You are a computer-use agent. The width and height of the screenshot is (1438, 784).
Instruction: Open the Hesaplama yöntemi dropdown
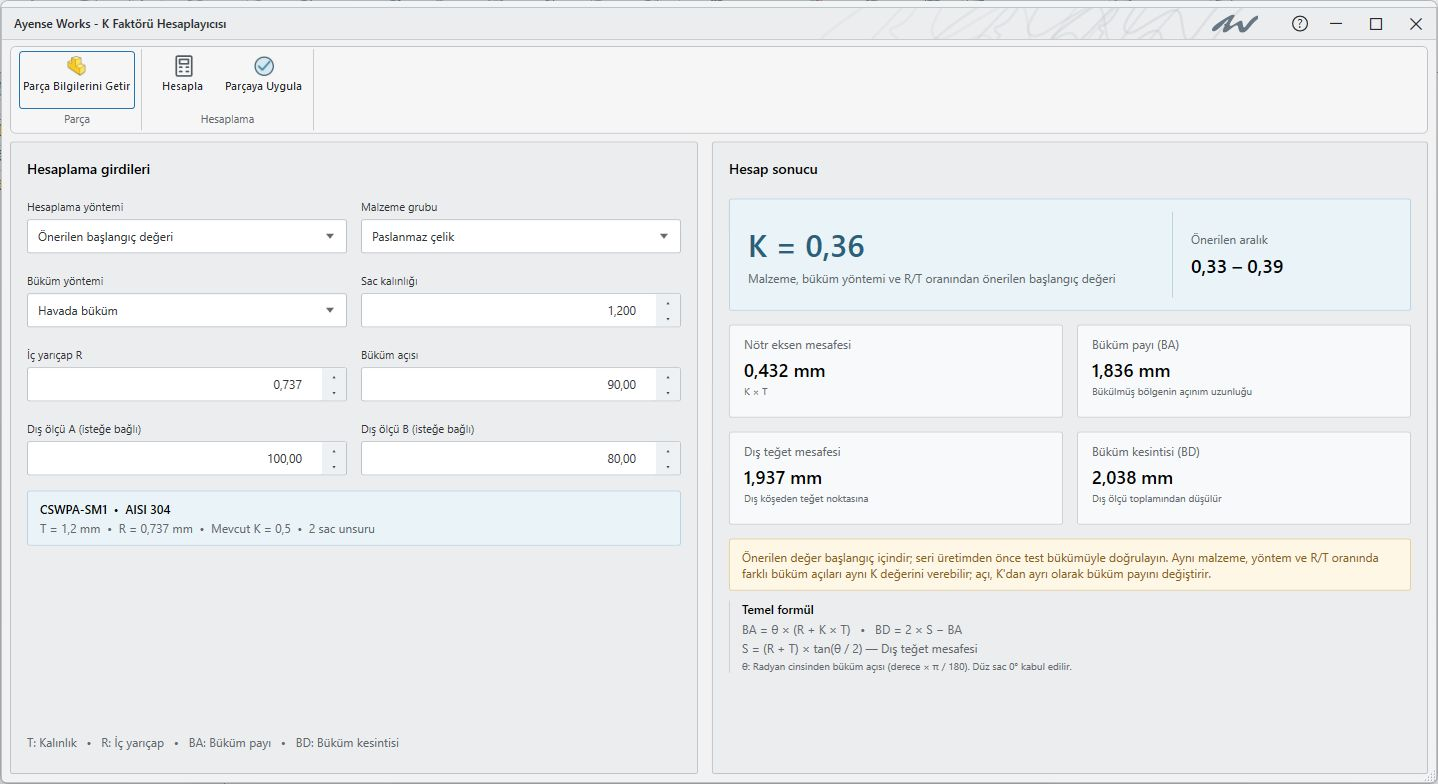[187, 237]
